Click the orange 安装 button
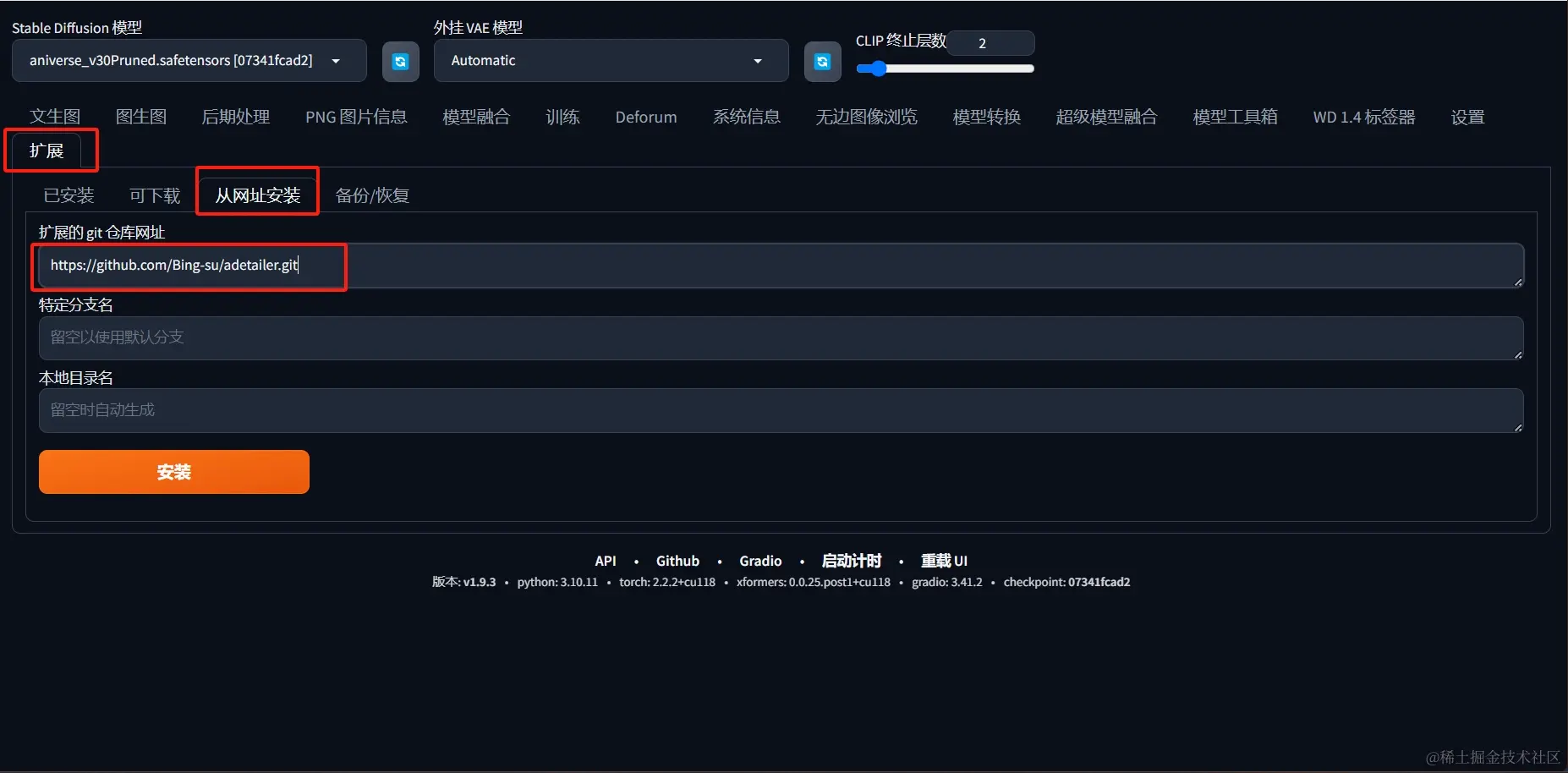1568x773 pixels. (x=174, y=472)
